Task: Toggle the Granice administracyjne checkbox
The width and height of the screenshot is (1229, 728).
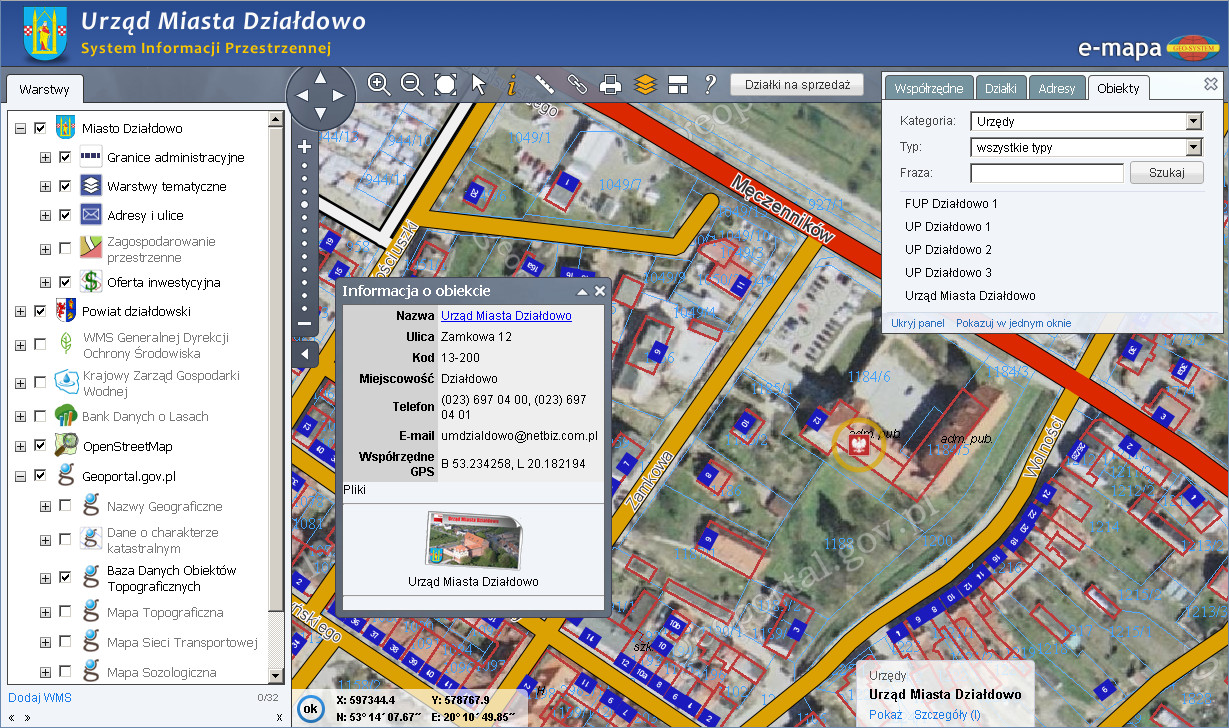Action: 65,157
